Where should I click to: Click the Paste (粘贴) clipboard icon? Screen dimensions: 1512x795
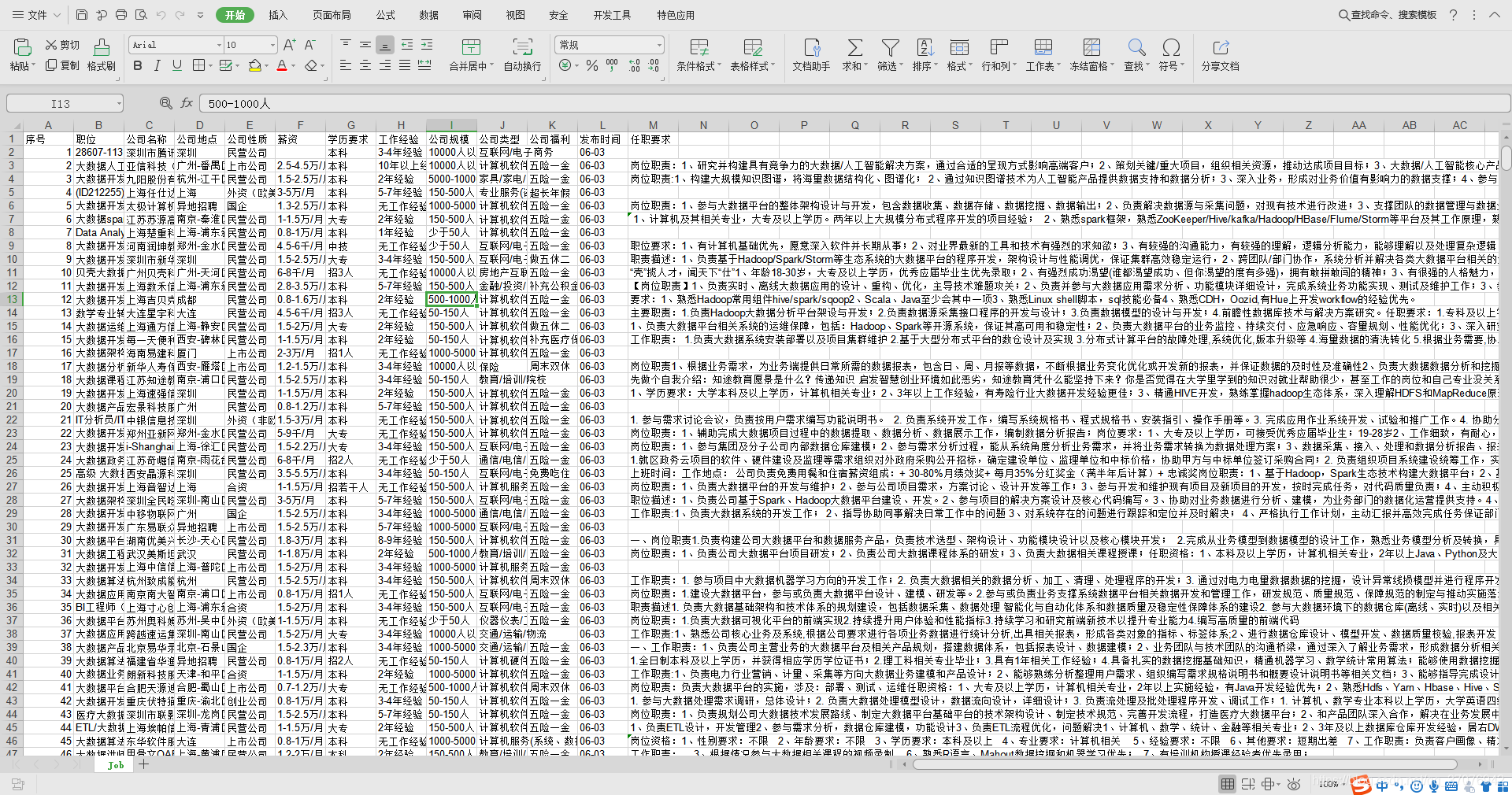pyautogui.click(x=22, y=47)
